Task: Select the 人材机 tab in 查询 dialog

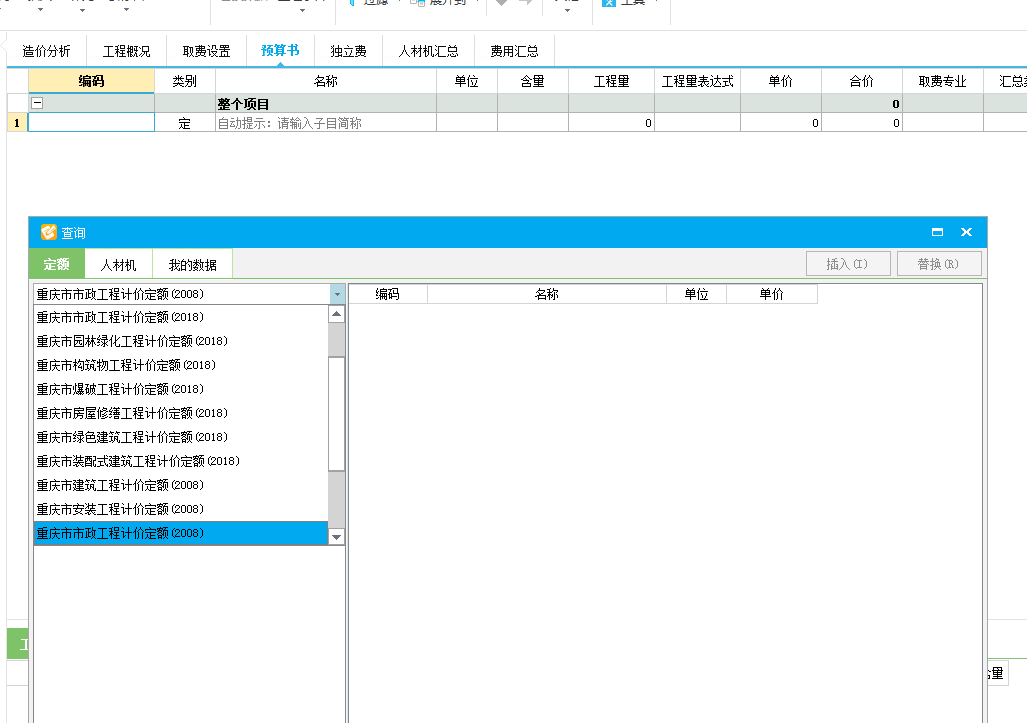Action: pyautogui.click(x=119, y=265)
